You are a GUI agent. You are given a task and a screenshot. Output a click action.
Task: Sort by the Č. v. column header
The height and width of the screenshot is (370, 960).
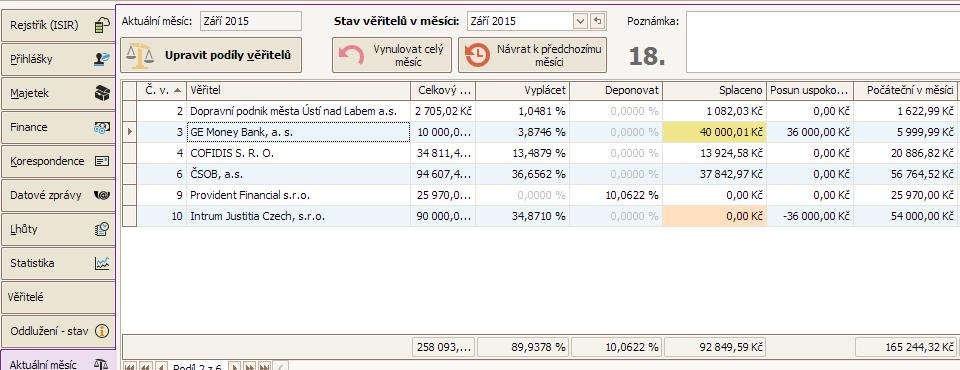[162, 91]
